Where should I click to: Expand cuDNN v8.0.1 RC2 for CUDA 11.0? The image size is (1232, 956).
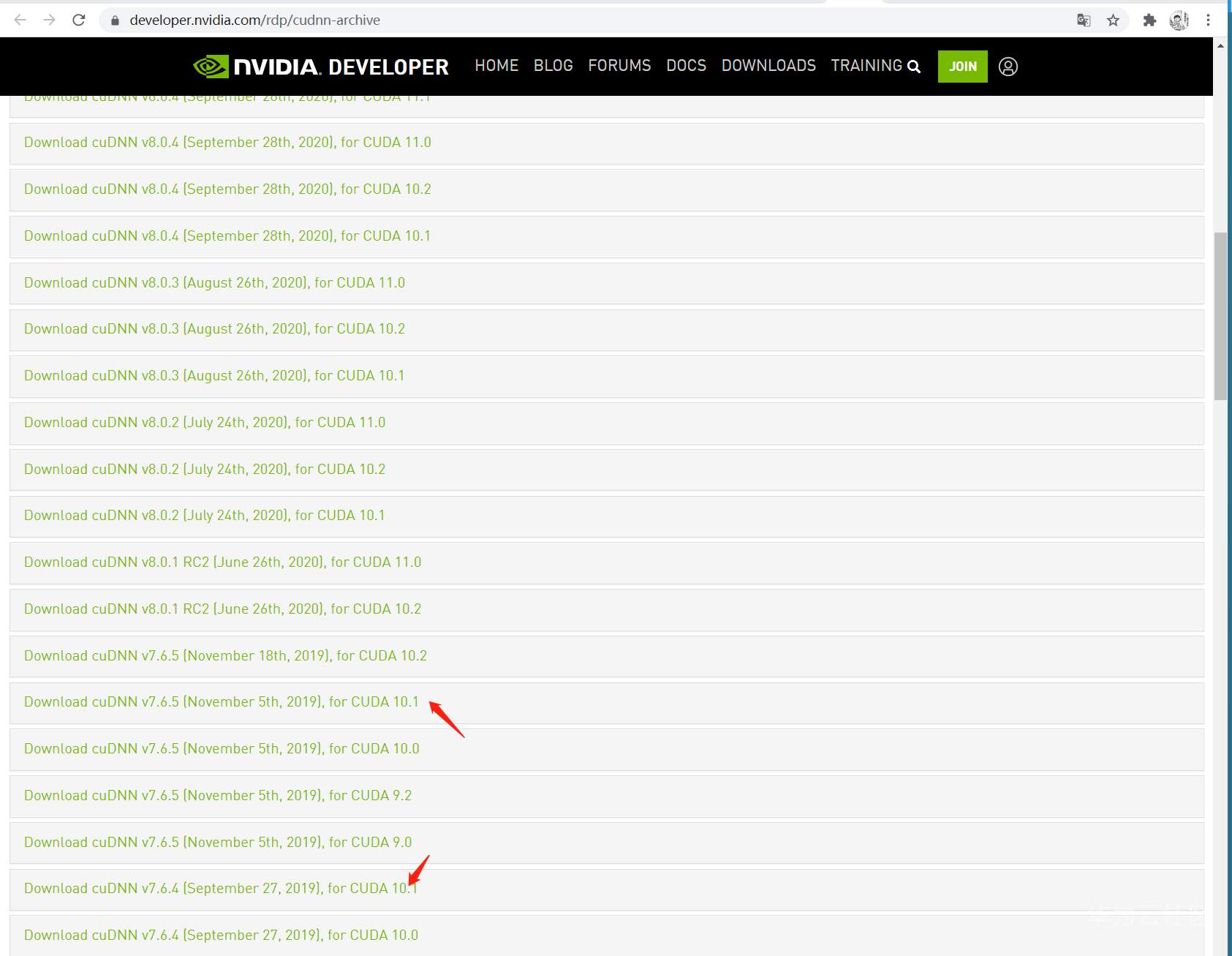tap(607, 563)
